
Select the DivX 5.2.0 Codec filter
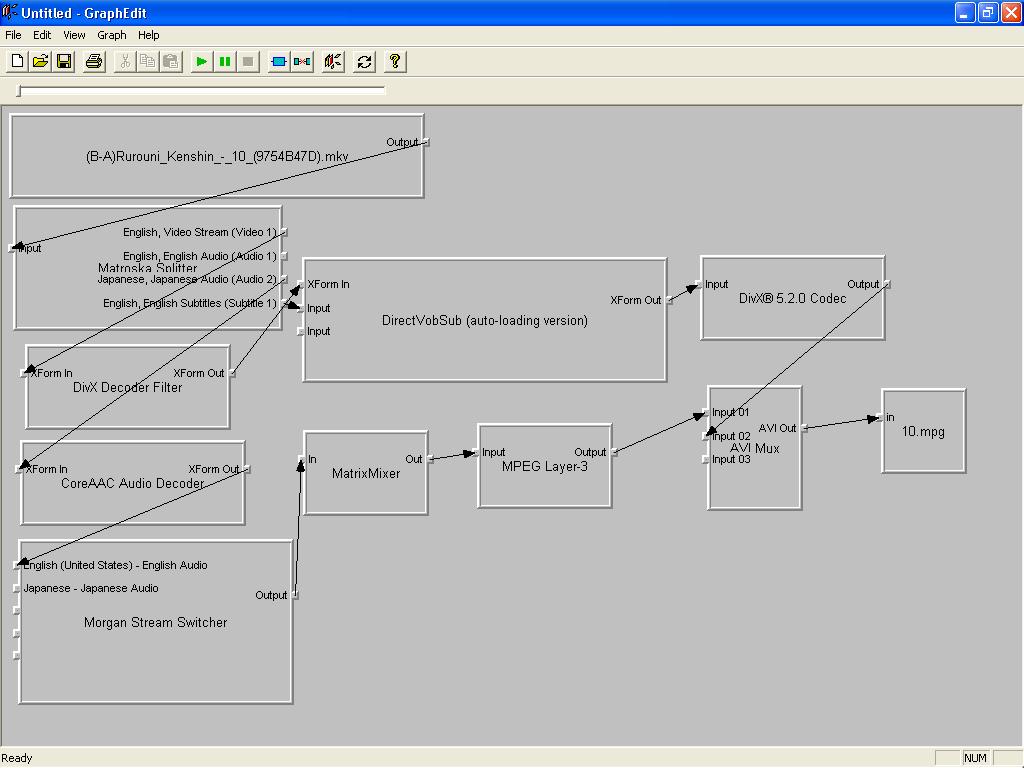point(792,298)
